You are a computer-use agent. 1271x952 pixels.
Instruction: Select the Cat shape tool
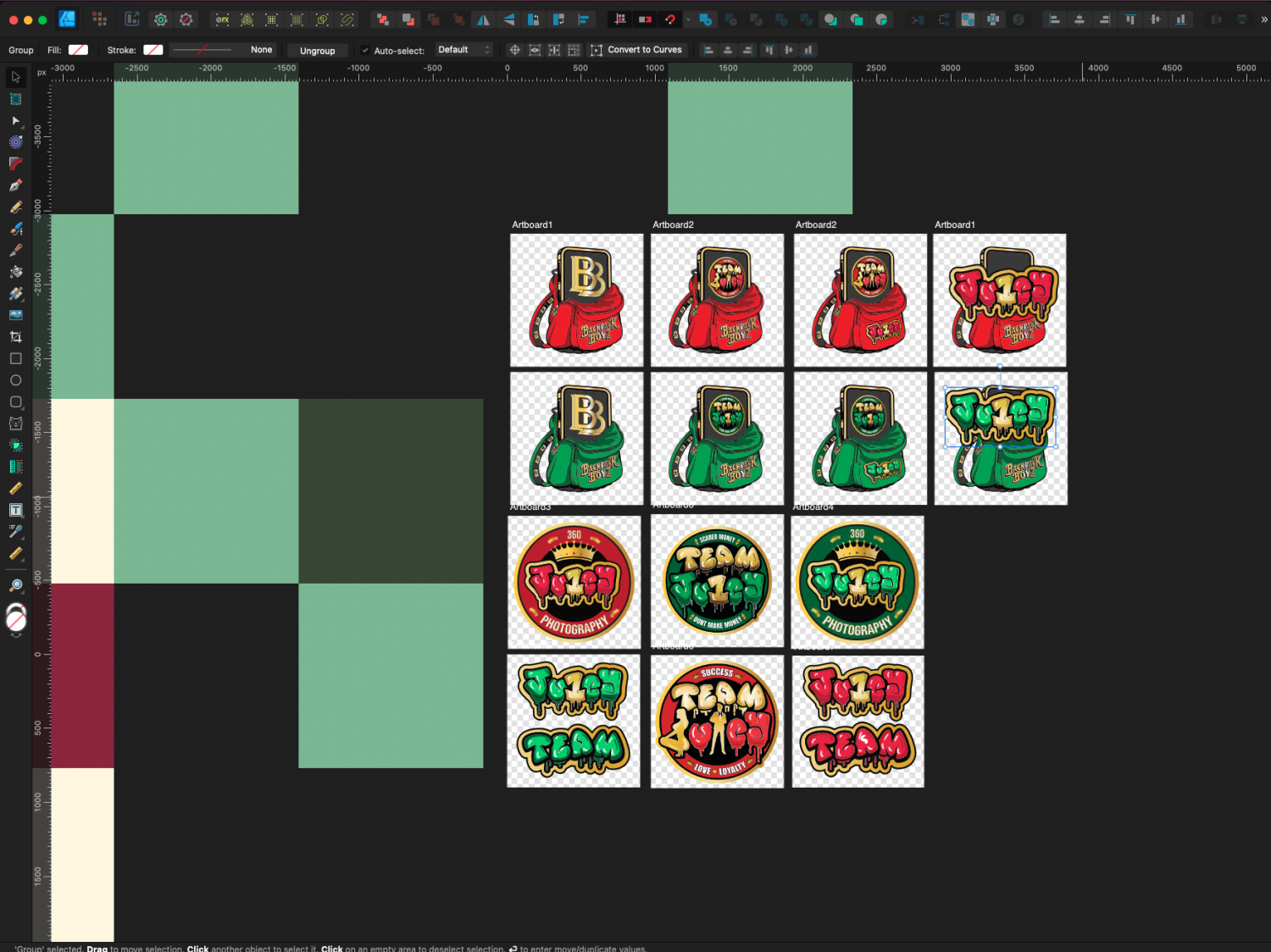15,423
